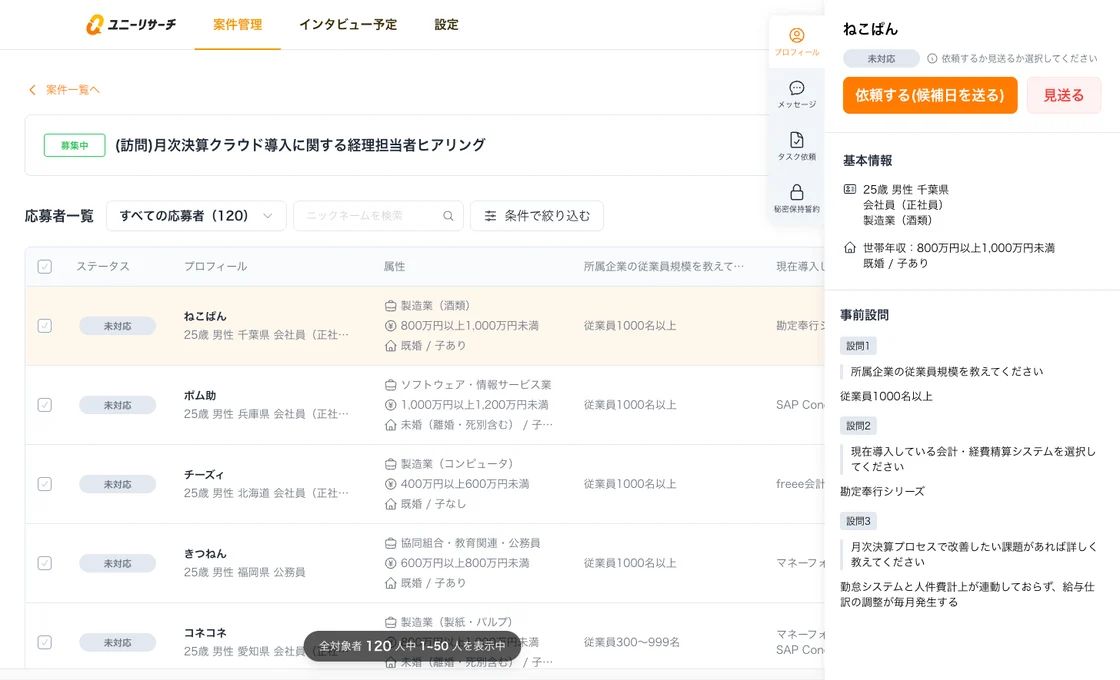Focus the ニックネームを検索 search field
Viewport: 1120px width, 680px height.
pyautogui.click(x=370, y=216)
